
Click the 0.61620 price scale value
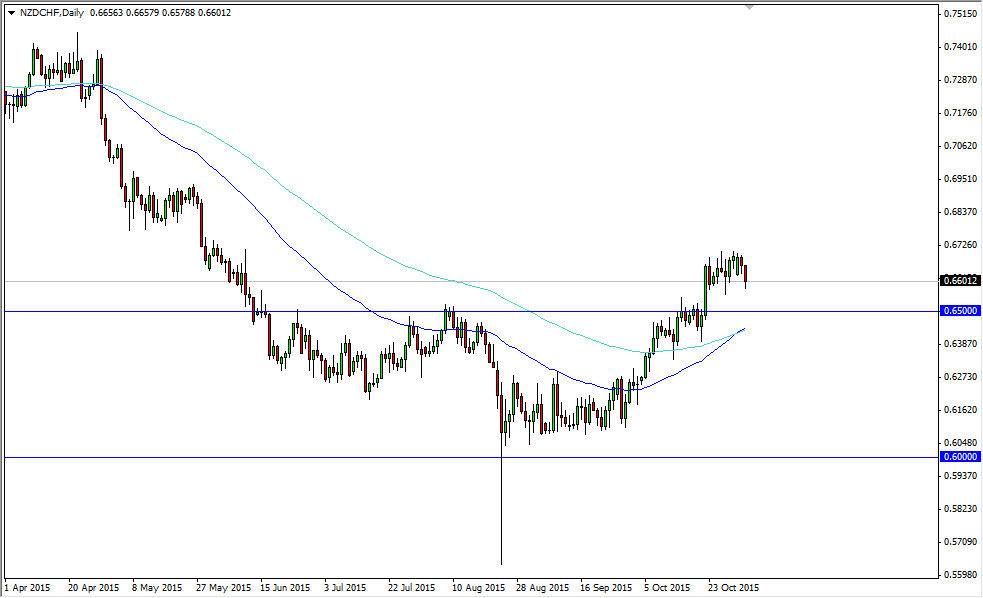960,410
